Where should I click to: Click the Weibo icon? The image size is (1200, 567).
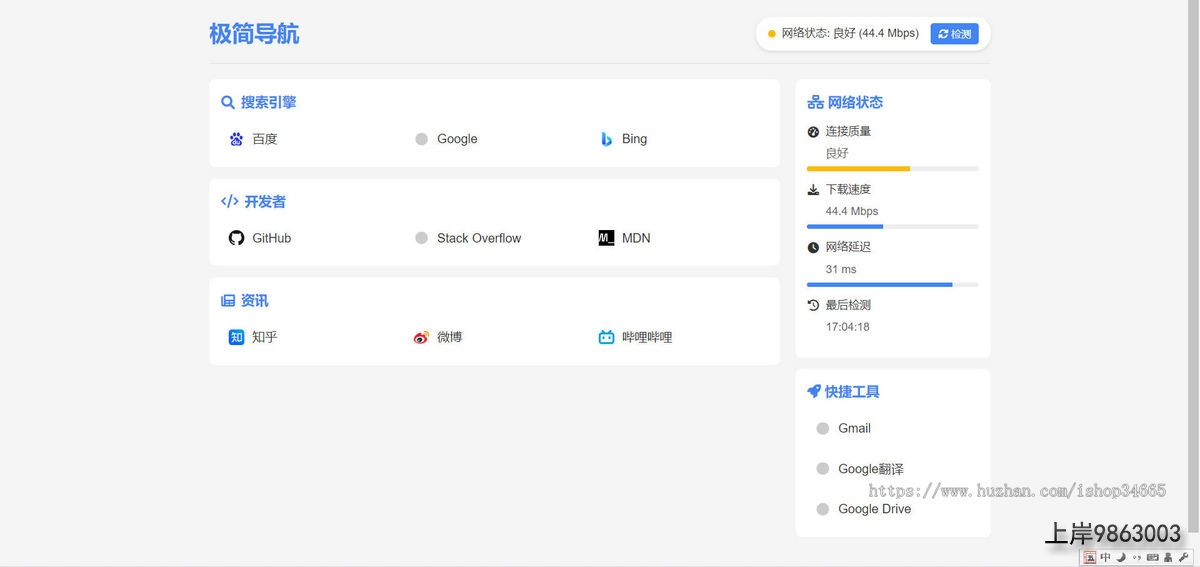tap(421, 337)
